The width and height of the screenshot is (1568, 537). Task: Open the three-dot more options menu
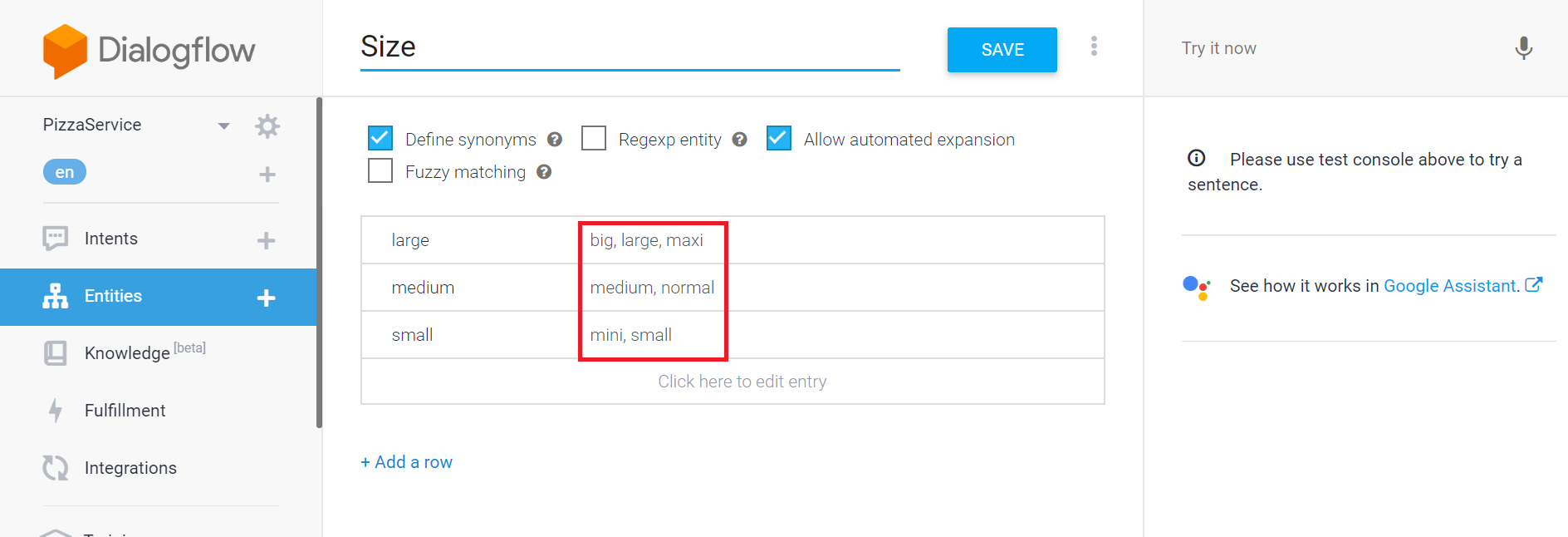1094,46
